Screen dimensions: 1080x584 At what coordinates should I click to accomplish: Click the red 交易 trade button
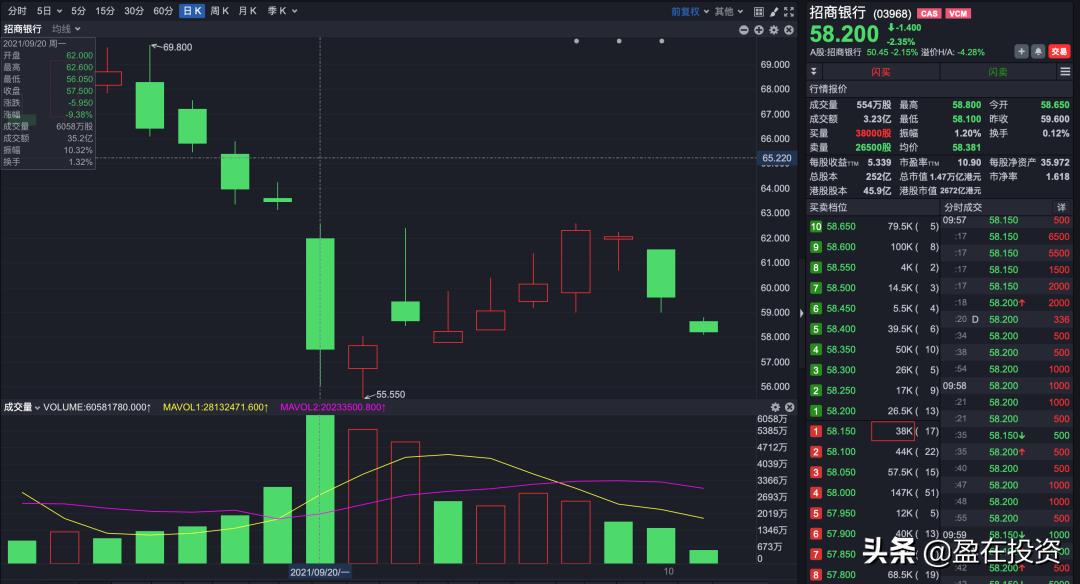(x=1059, y=52)
